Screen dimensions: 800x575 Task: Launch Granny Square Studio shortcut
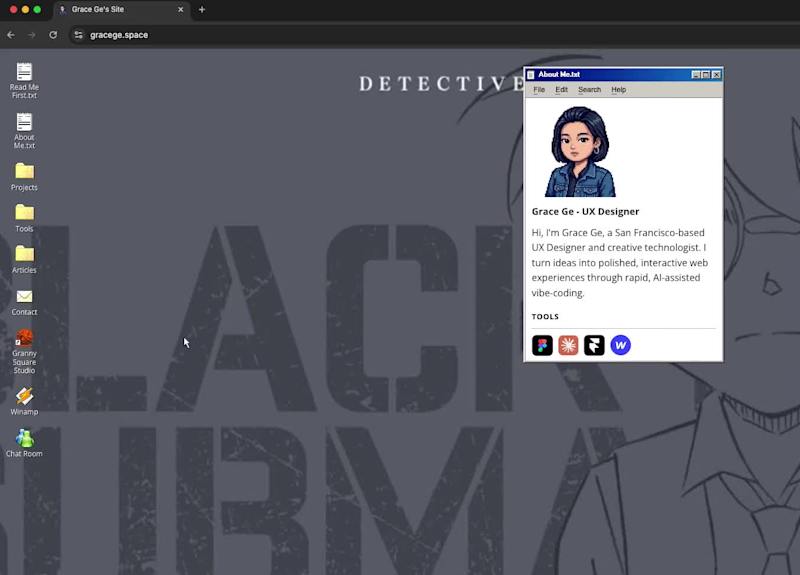click(x=24, y=352)
